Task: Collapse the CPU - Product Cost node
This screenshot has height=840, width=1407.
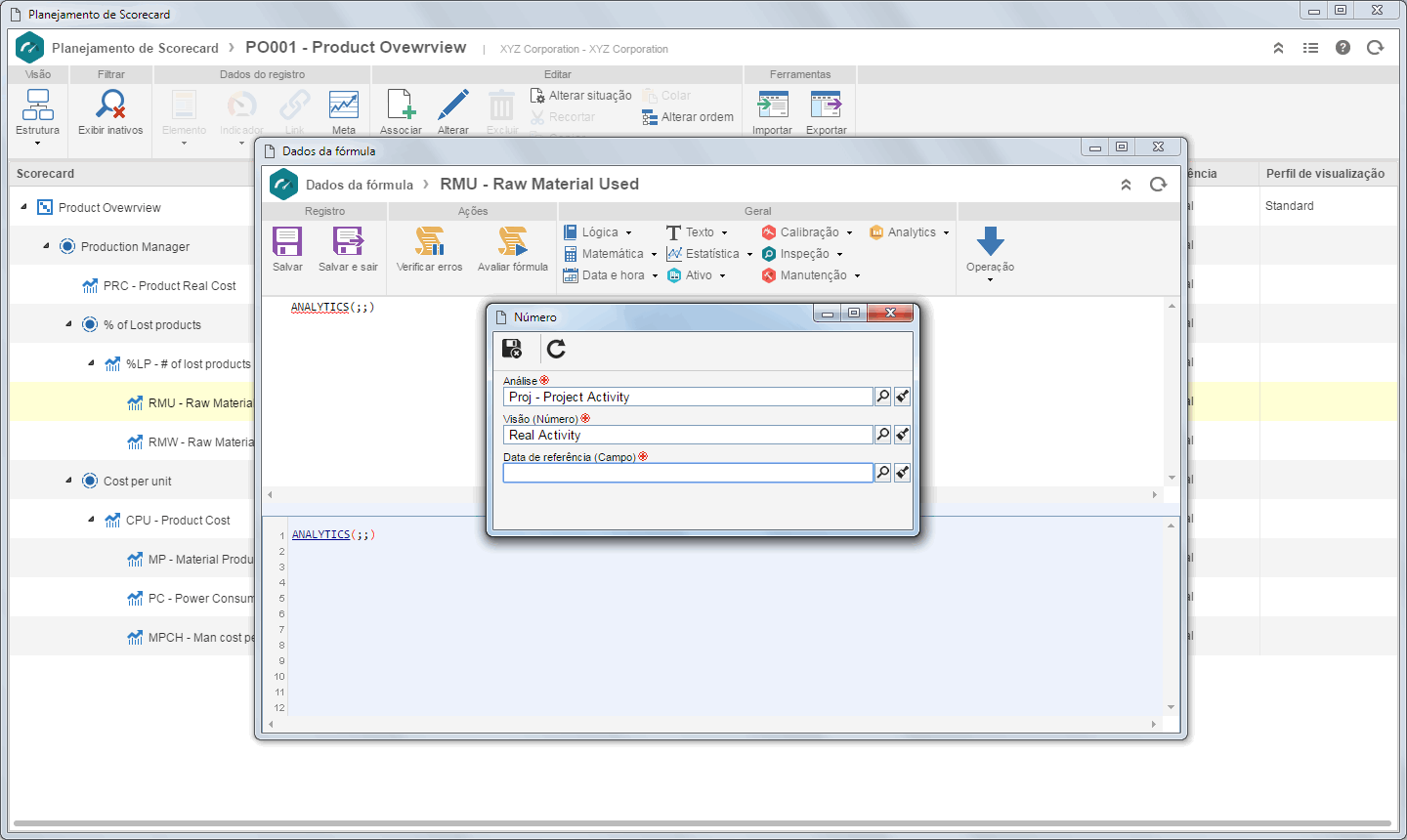Action: (x=91, y=520)
